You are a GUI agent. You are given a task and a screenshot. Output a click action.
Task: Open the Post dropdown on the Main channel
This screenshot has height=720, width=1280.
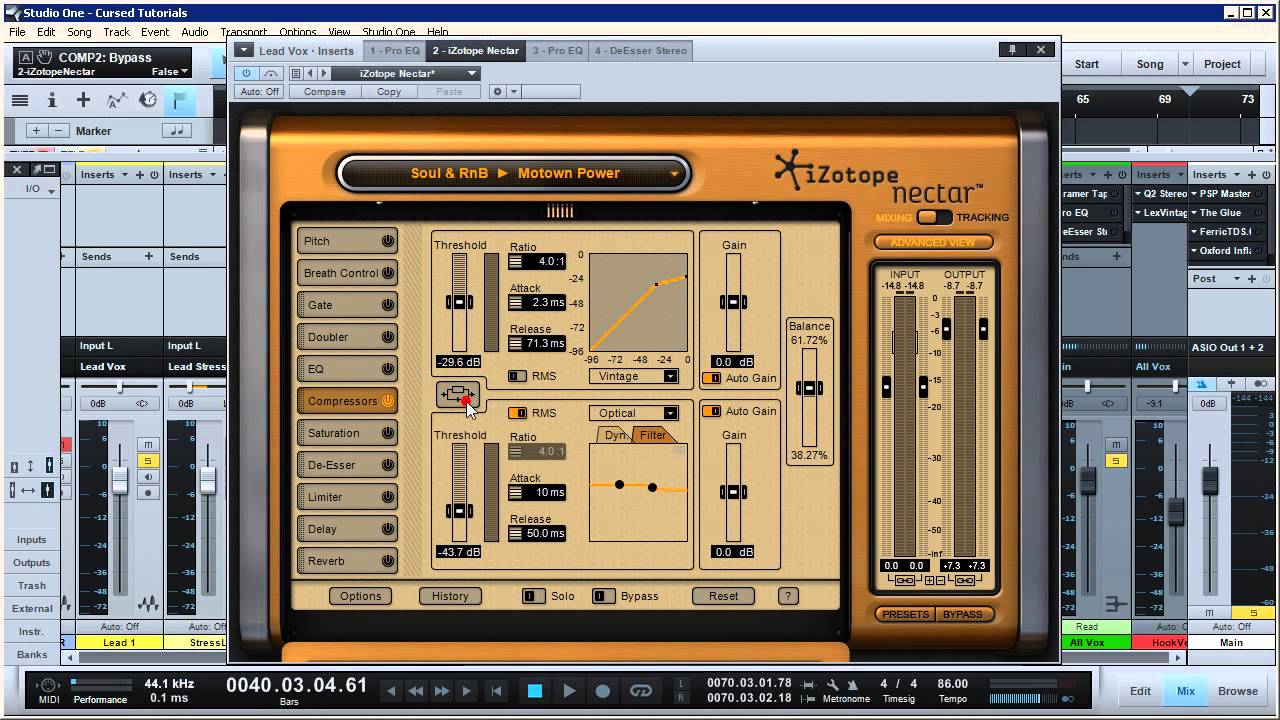point(1237,279)
